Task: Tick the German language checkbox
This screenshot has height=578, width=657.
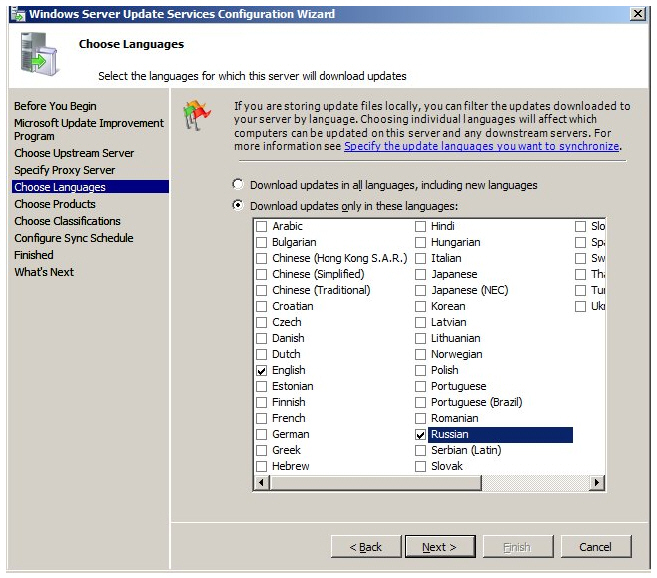Action: (261, 434)
